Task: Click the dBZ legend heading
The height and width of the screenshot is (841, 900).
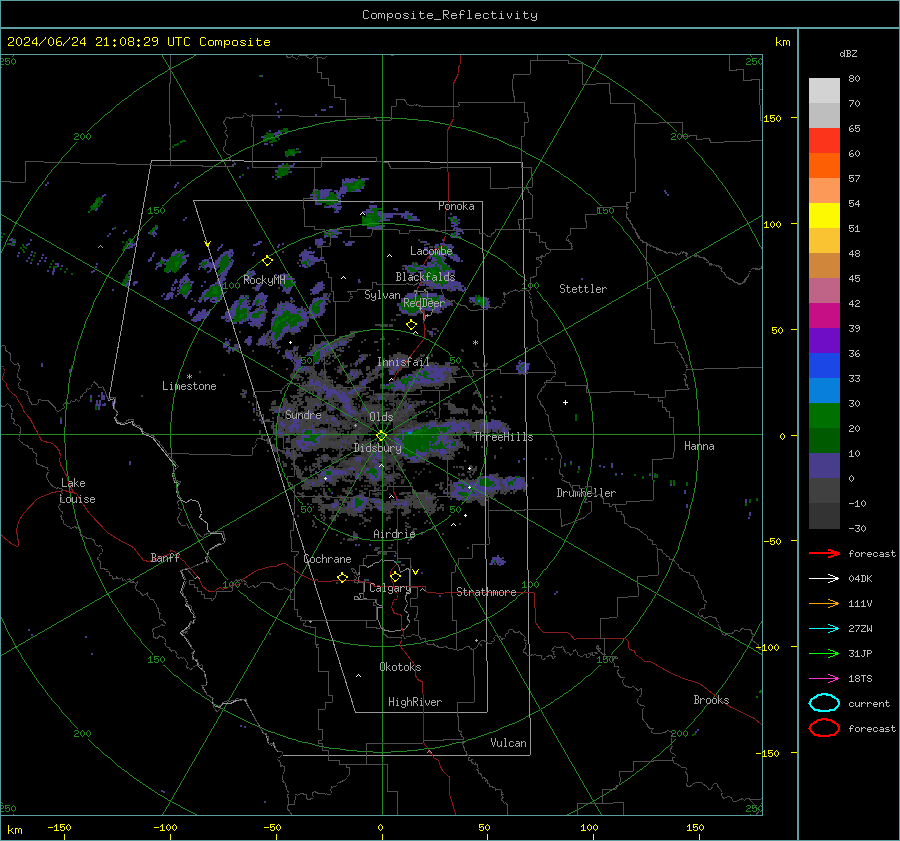Action: click(848, 53)
